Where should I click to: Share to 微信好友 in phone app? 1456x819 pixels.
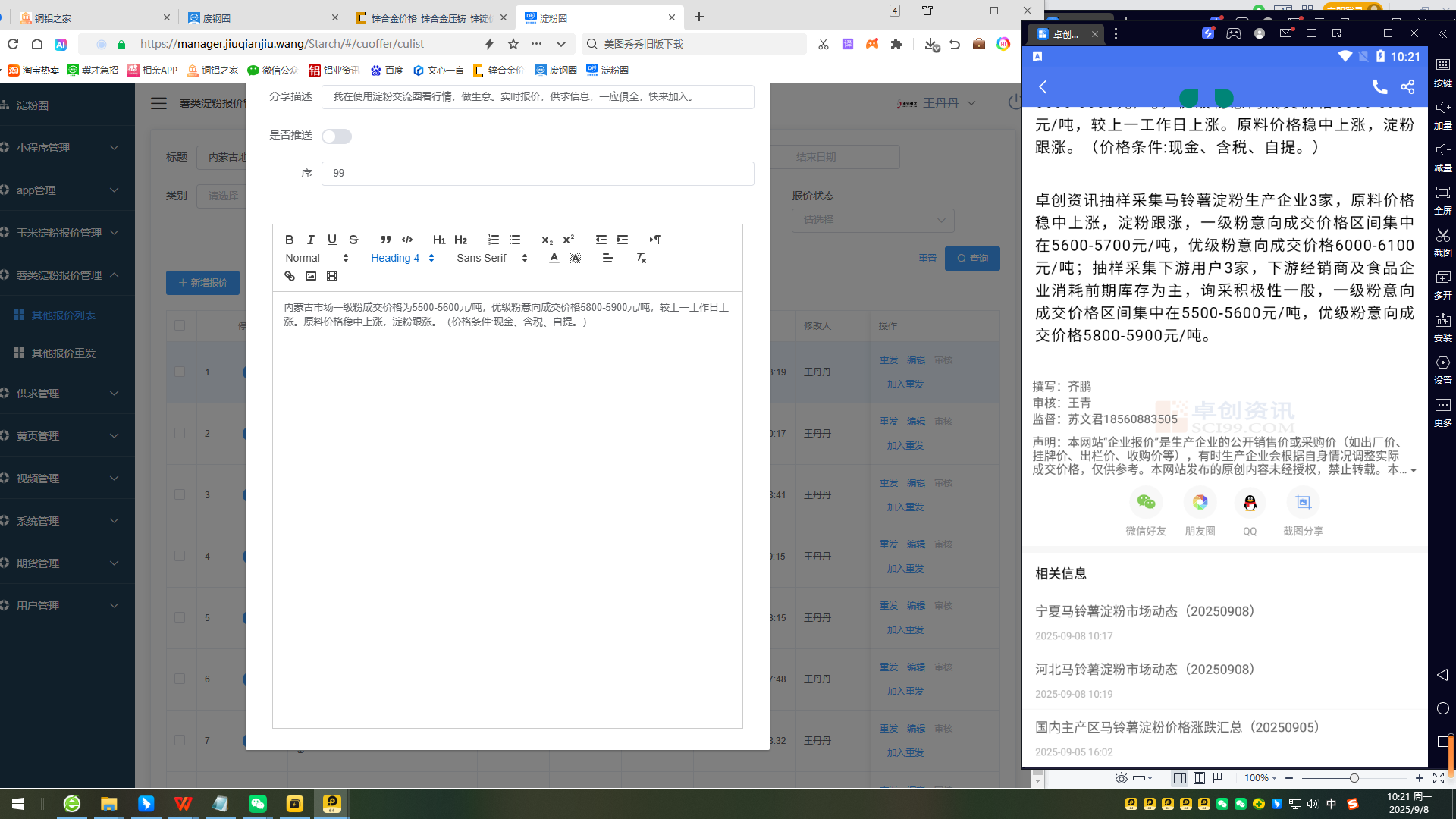[1146, 503]
